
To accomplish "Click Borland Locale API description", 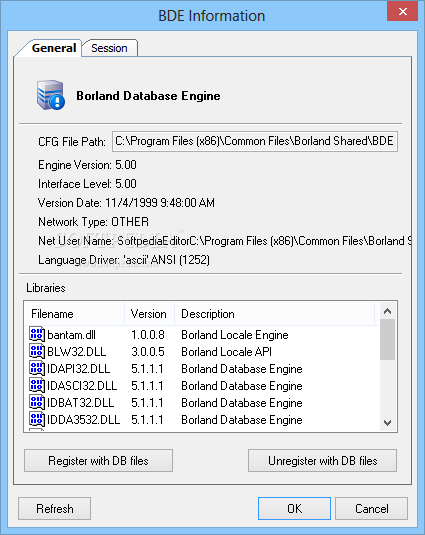I will 226,352.
